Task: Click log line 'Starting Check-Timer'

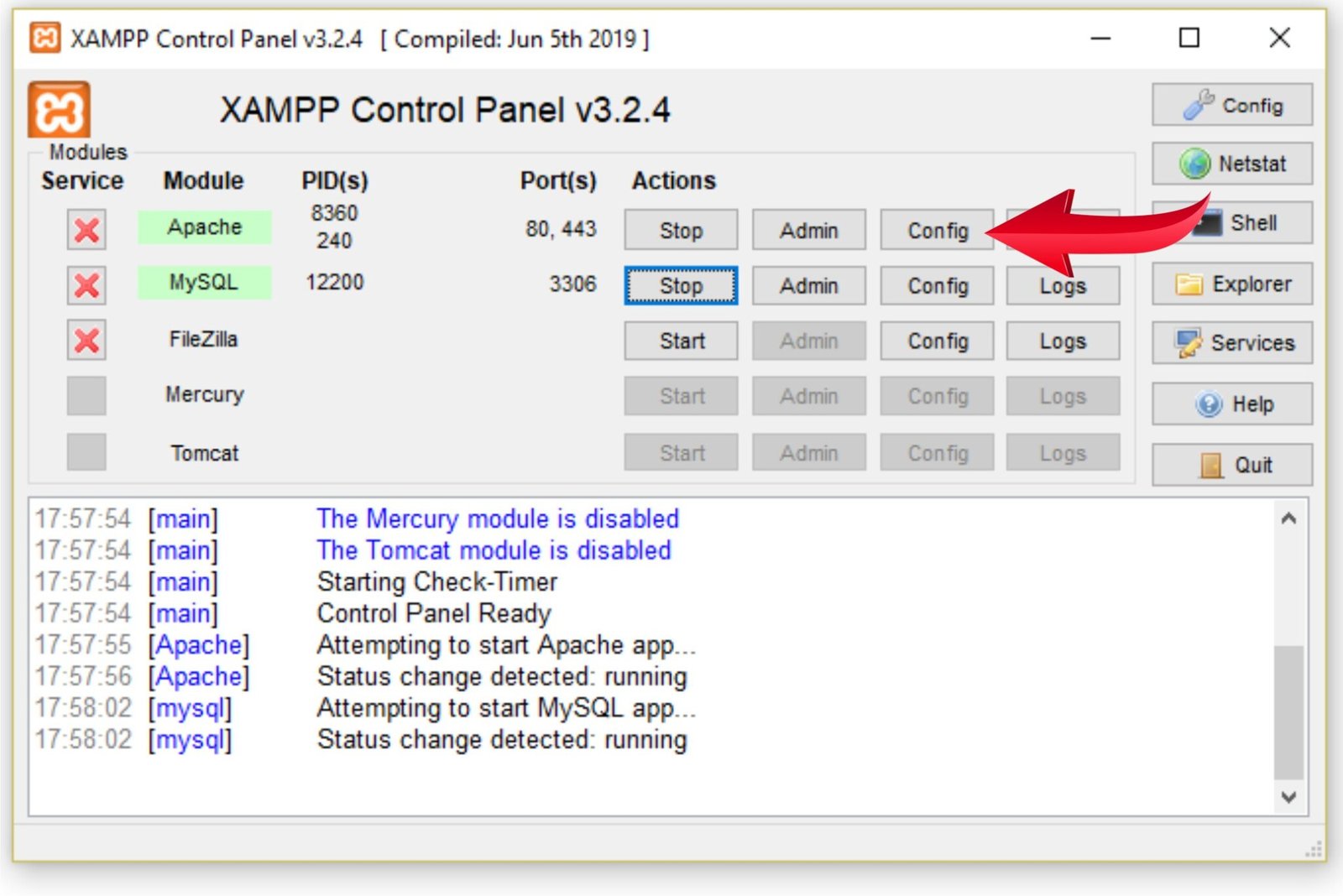Action: pyautogui.click(x=437, y=581)
